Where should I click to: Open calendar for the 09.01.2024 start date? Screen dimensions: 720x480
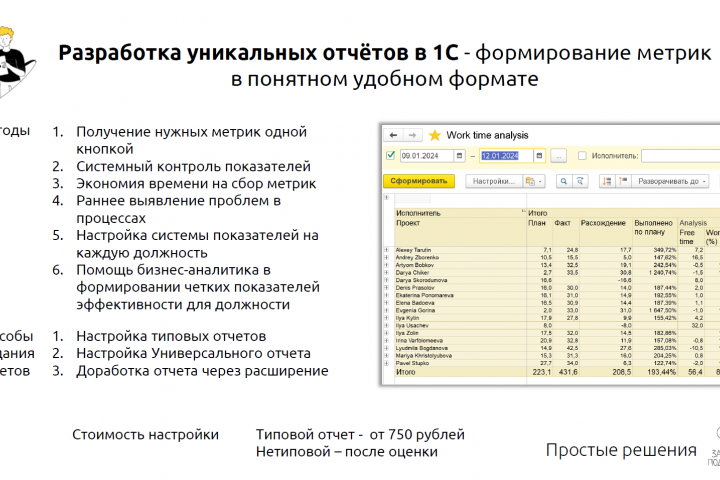point(459,156)
